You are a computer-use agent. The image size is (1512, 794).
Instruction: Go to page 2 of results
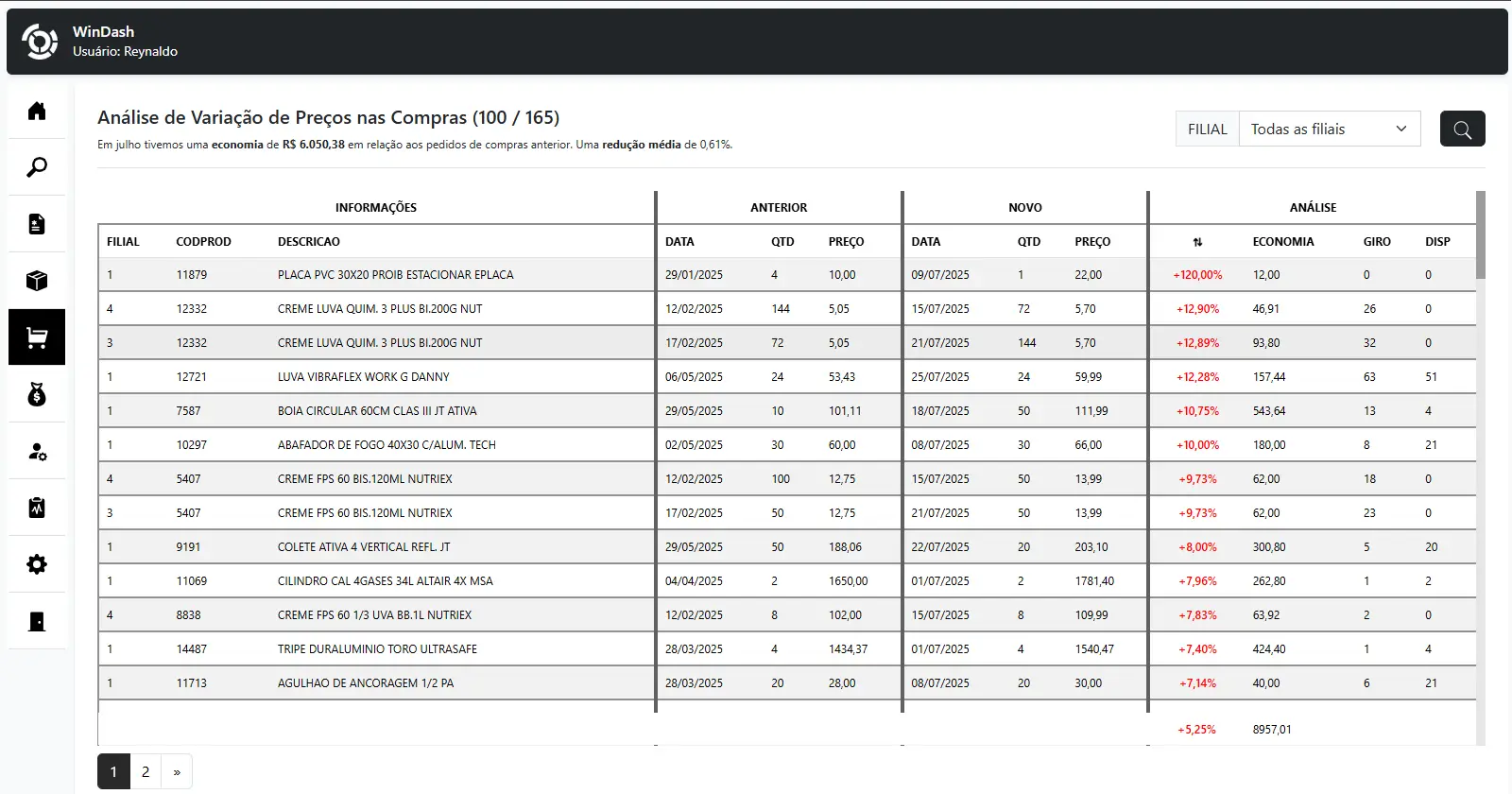(146, 771)
